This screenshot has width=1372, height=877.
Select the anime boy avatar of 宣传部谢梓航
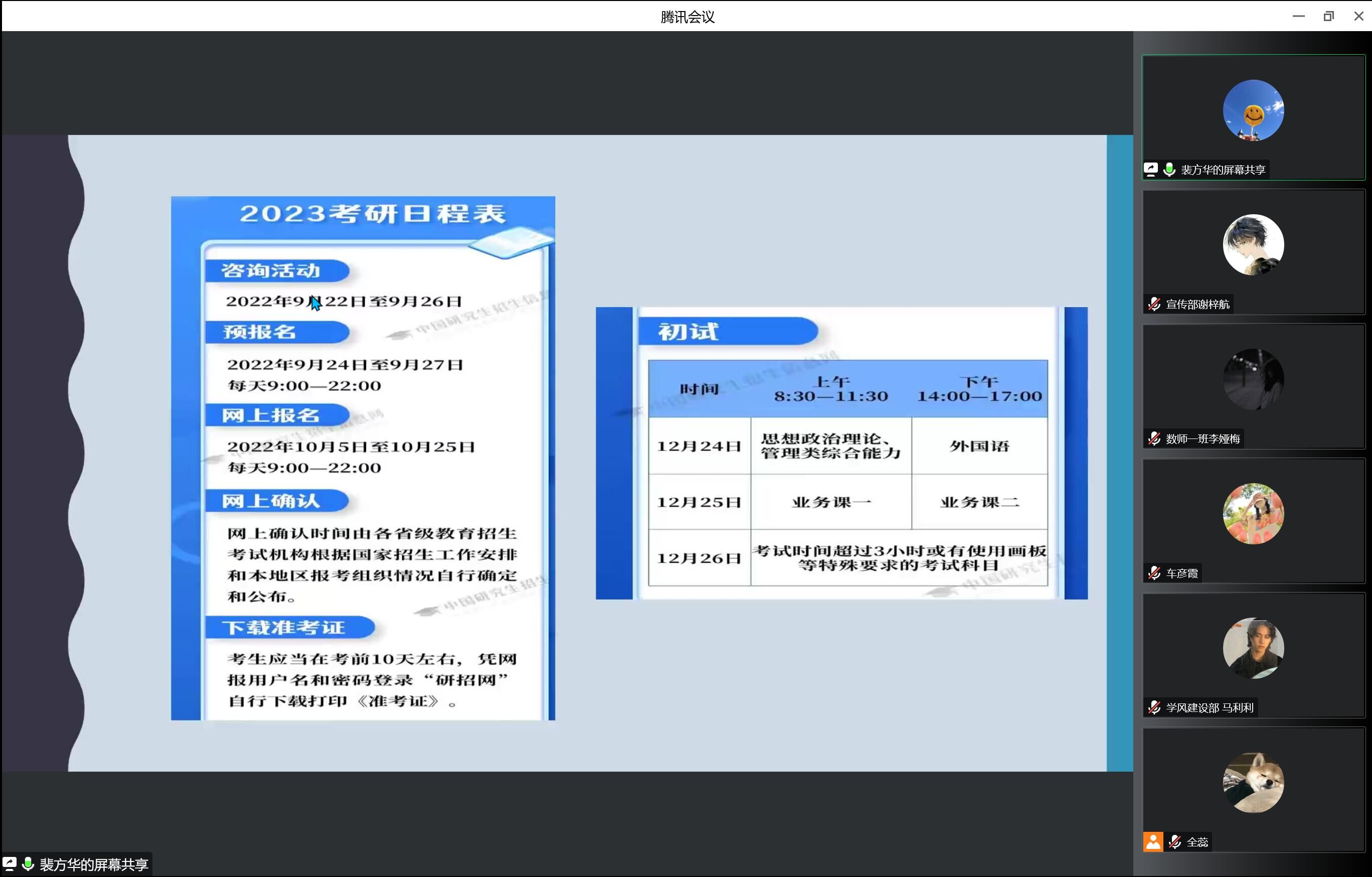(1253, 245)
